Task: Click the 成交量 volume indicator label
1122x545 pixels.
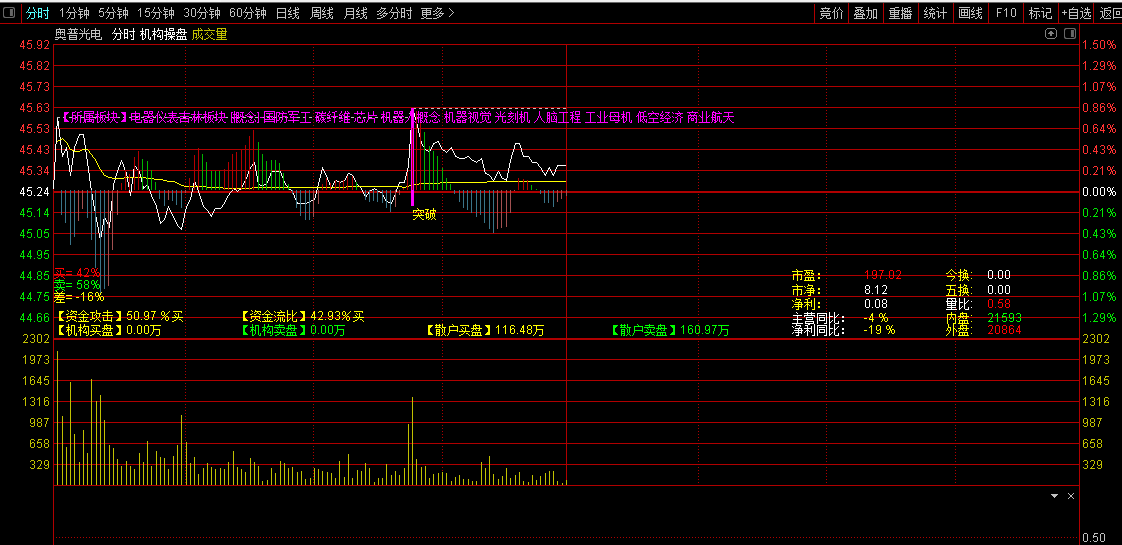Action: point(210,34)
